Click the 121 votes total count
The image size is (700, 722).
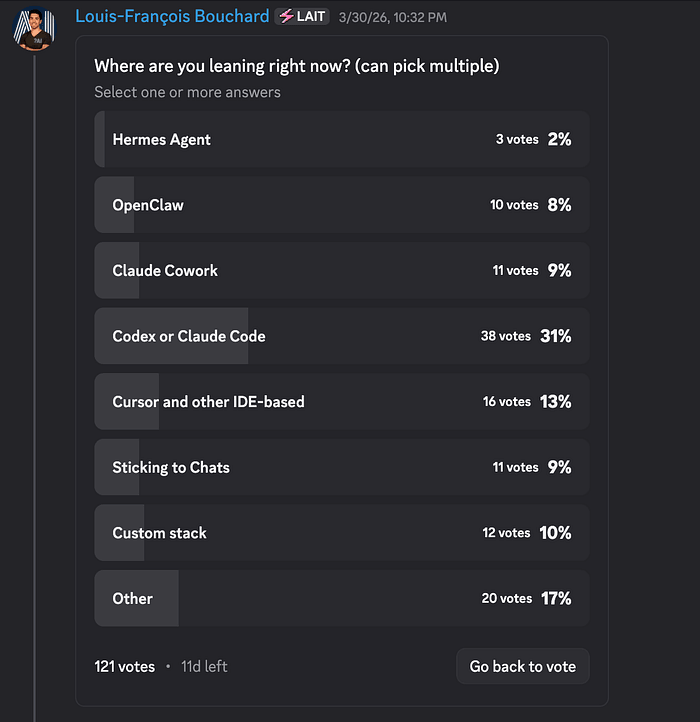125,666
